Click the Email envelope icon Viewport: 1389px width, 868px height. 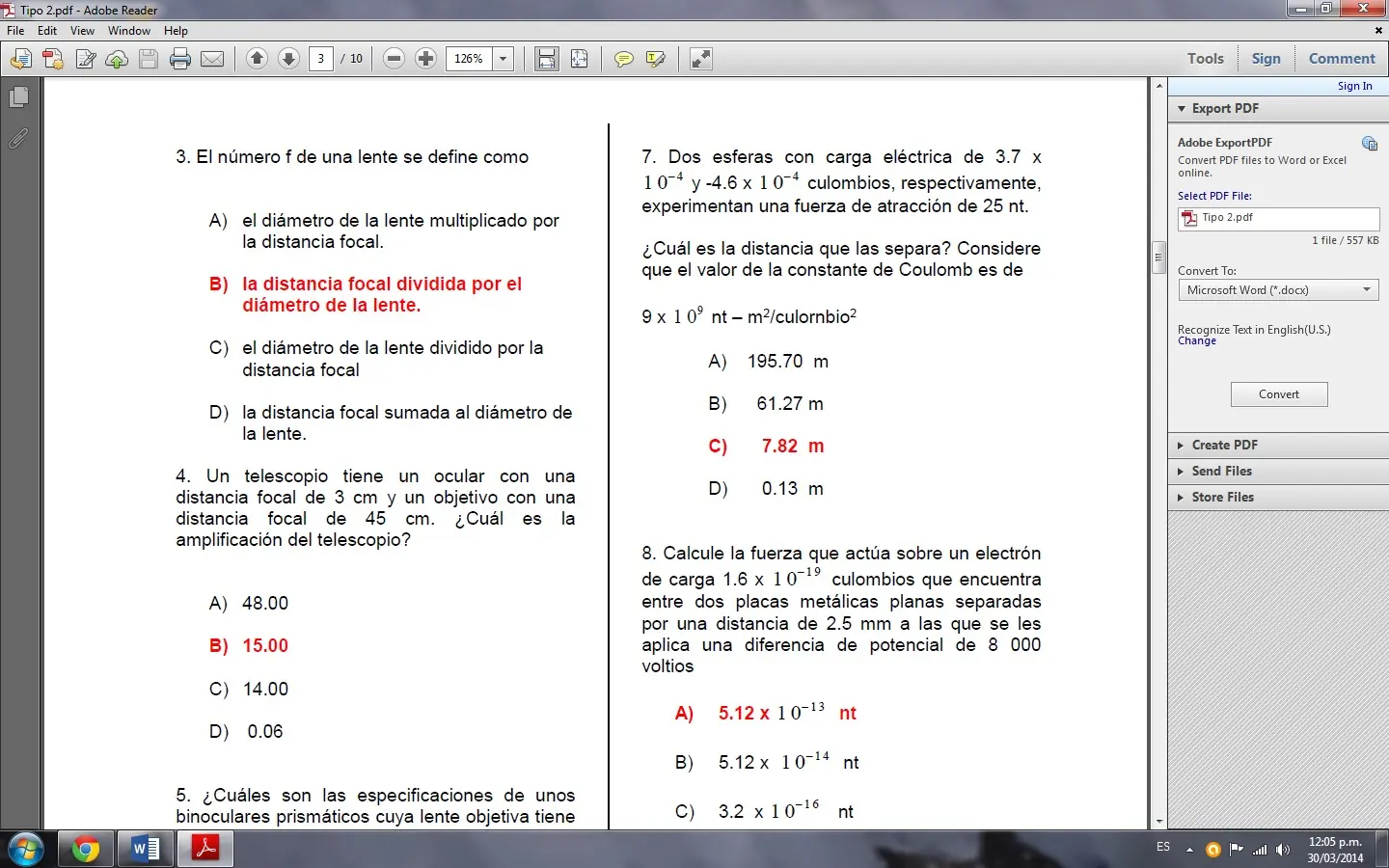(x=212, y=59)
